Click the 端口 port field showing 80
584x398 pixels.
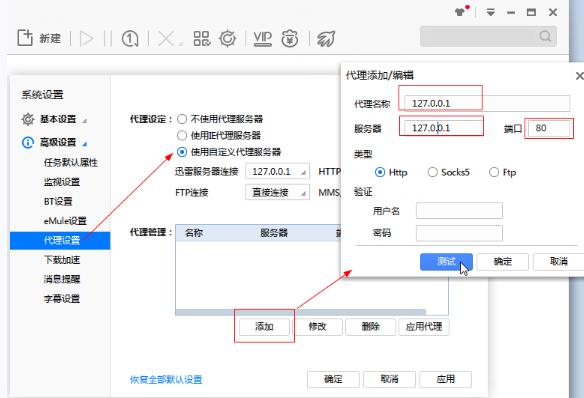tap(549, 128)
